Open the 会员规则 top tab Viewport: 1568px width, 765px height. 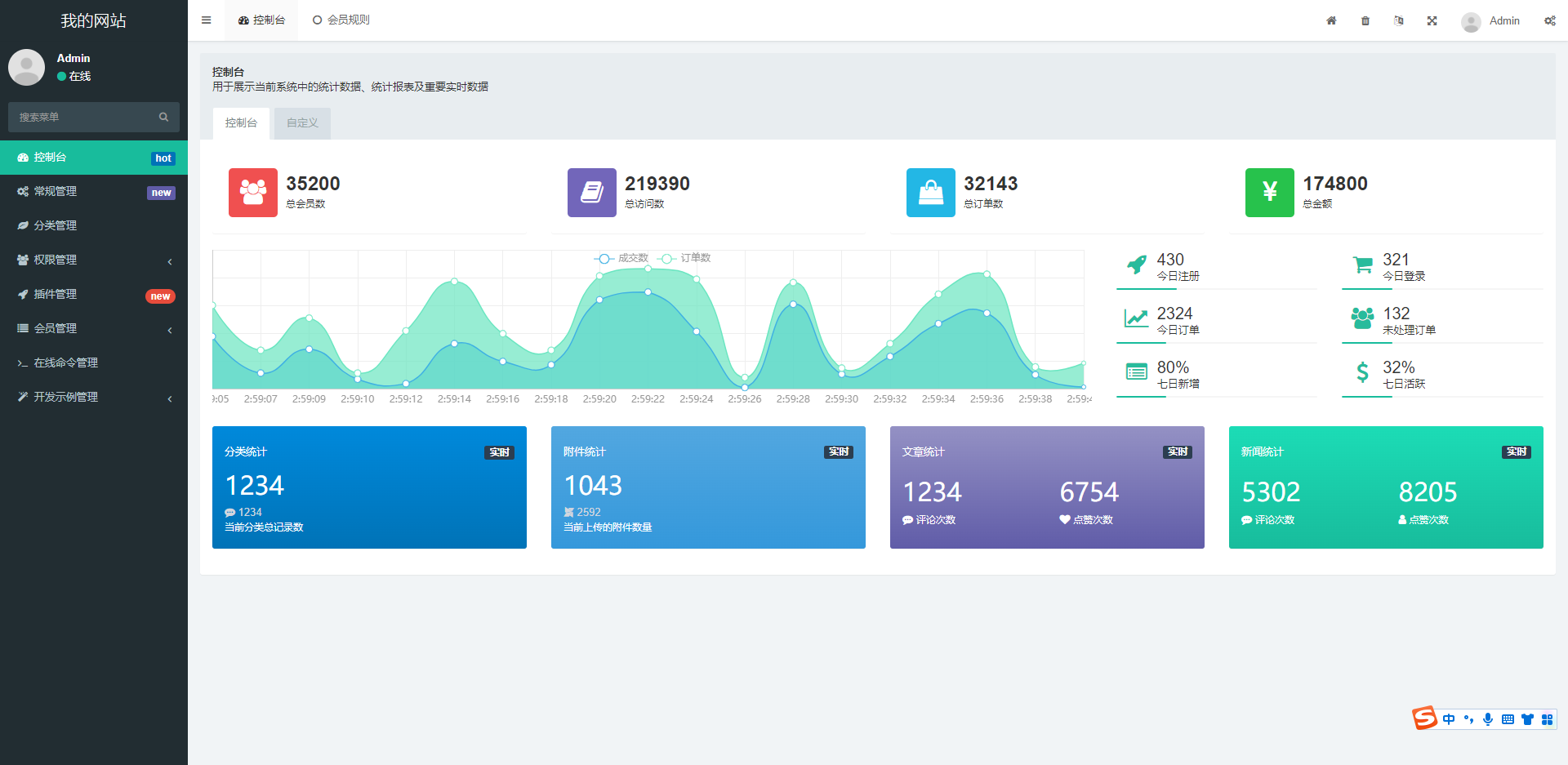(341, 20)
